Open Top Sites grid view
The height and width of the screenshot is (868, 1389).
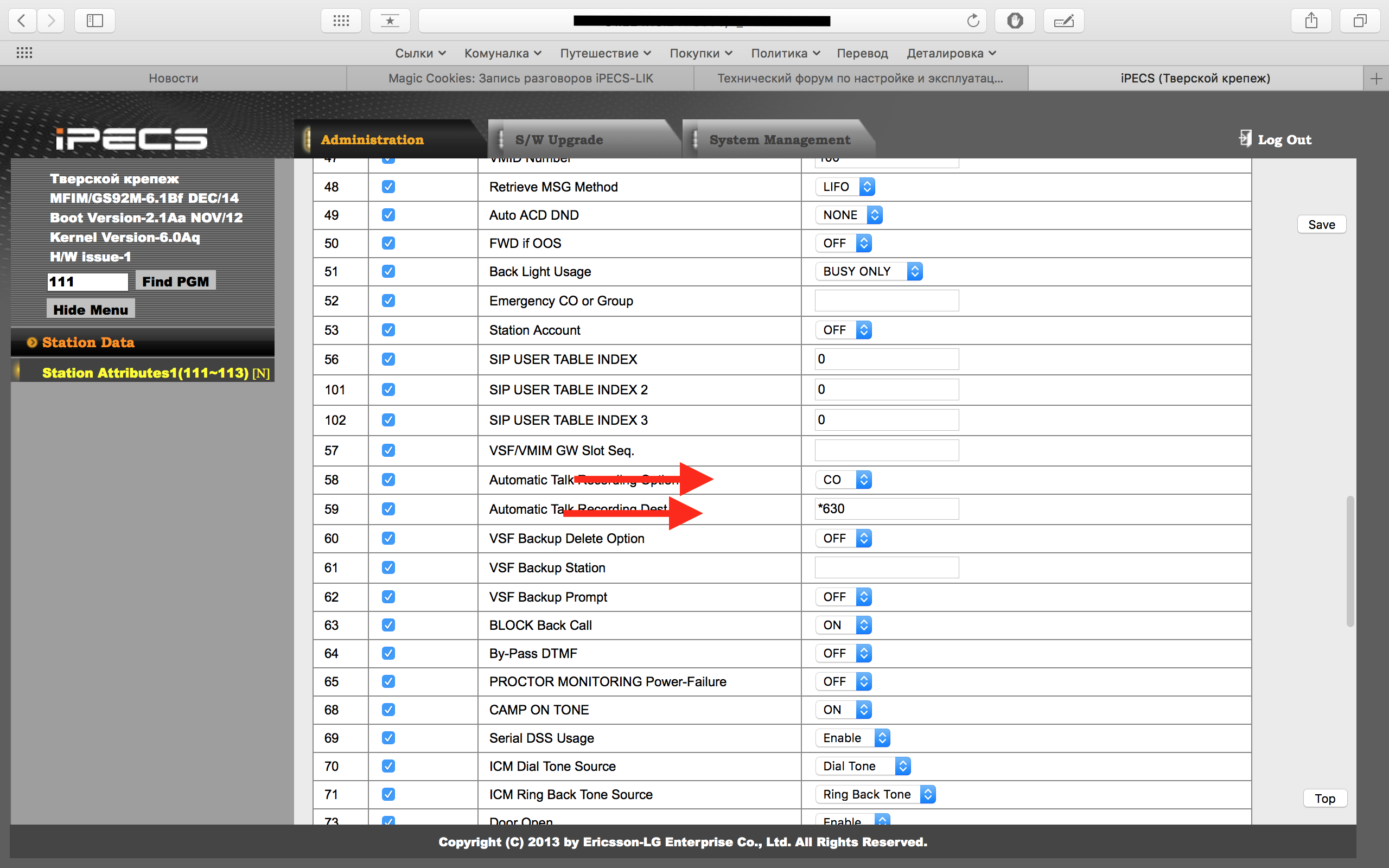coord(341,21)
